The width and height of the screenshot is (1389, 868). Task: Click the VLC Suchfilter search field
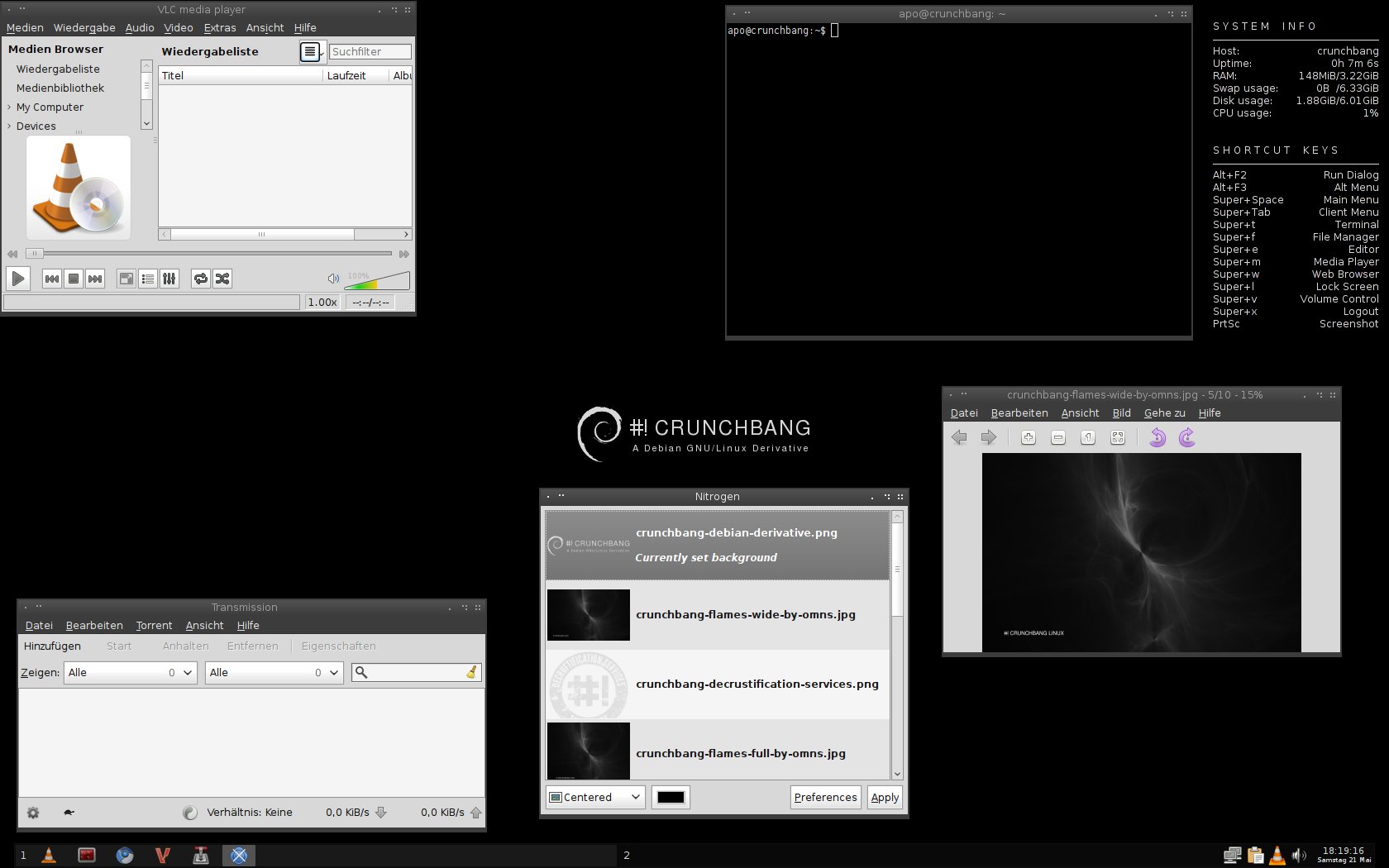click(x=370, y=51)
